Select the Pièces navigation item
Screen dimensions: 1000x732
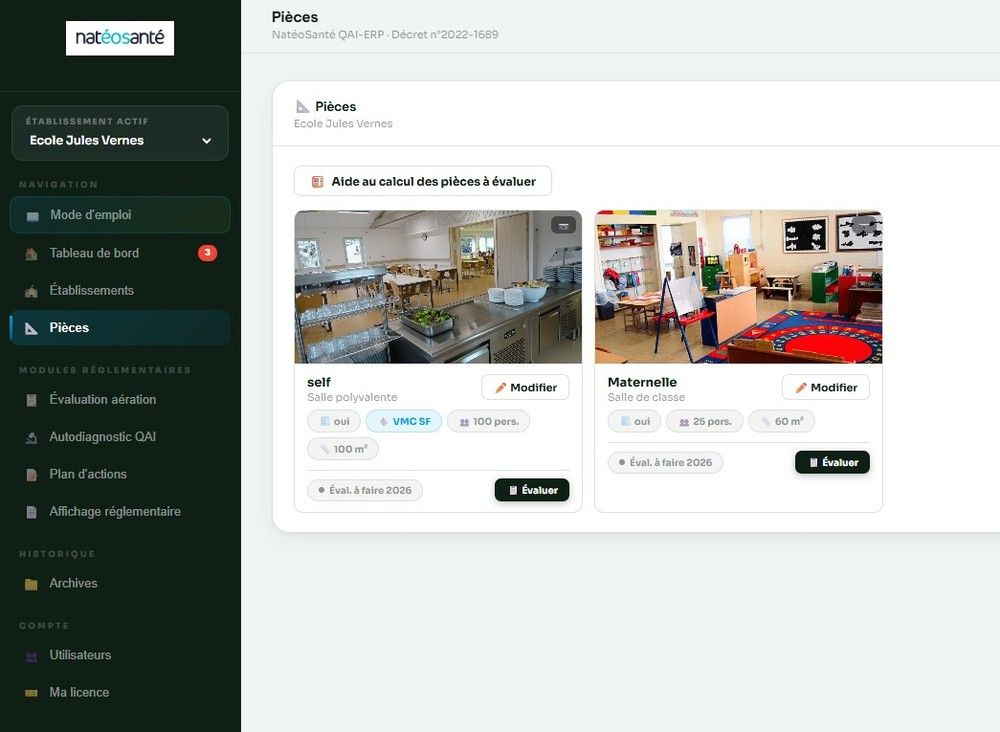(x=120, y=328)
